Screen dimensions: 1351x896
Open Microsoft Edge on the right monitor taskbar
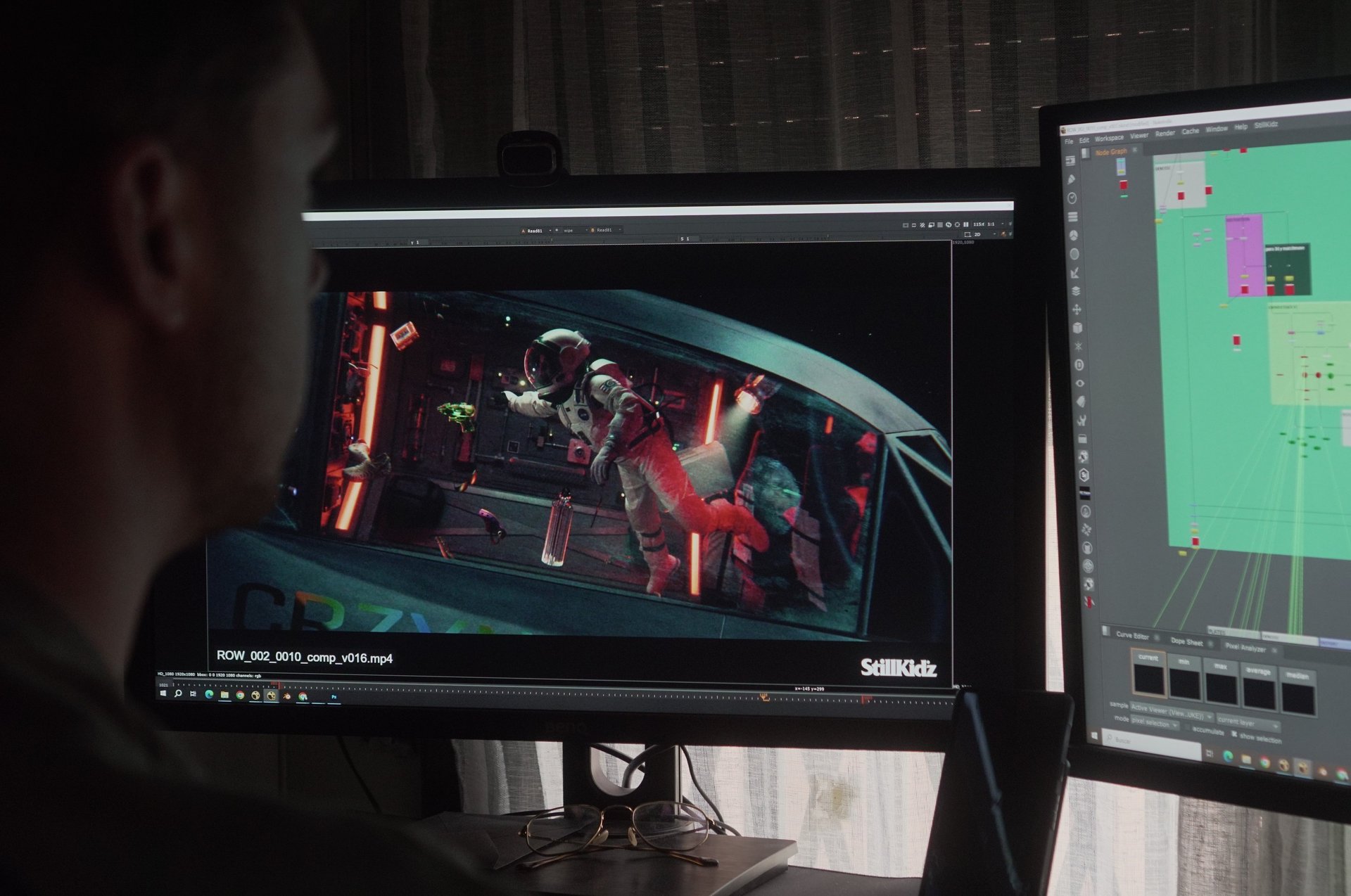(x=1229, y=757)
